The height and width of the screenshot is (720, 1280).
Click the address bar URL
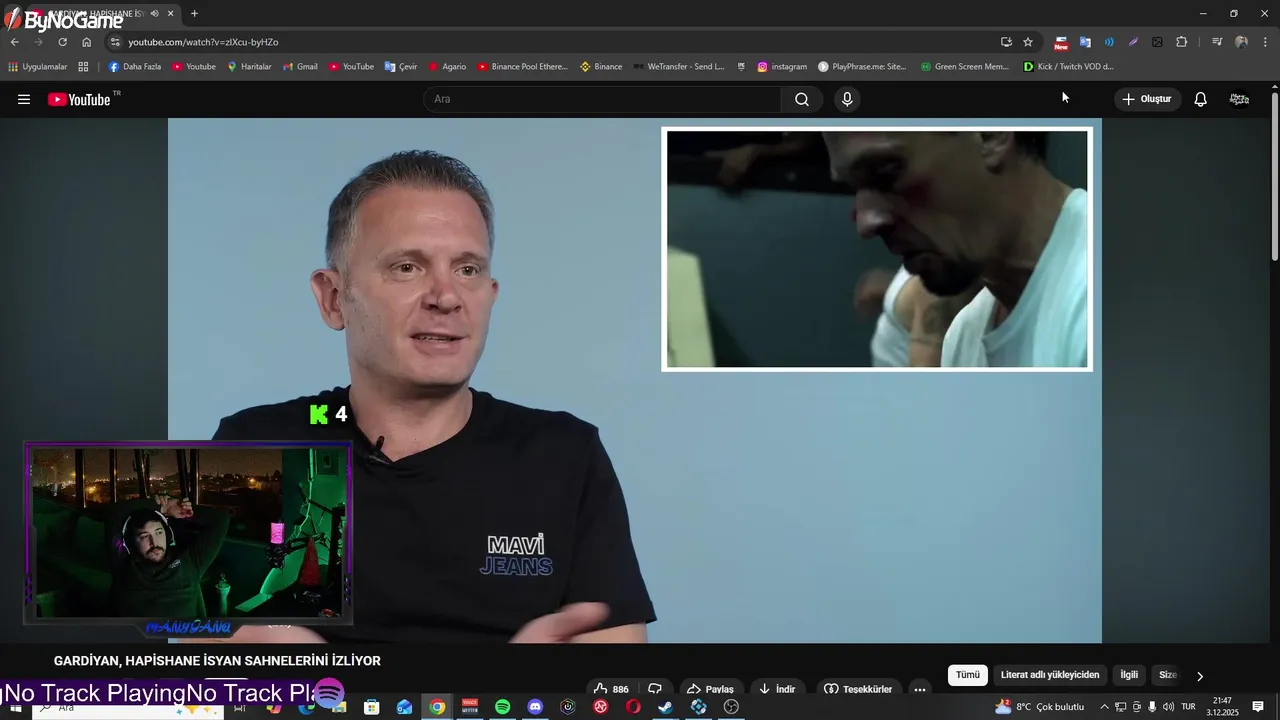203,42
